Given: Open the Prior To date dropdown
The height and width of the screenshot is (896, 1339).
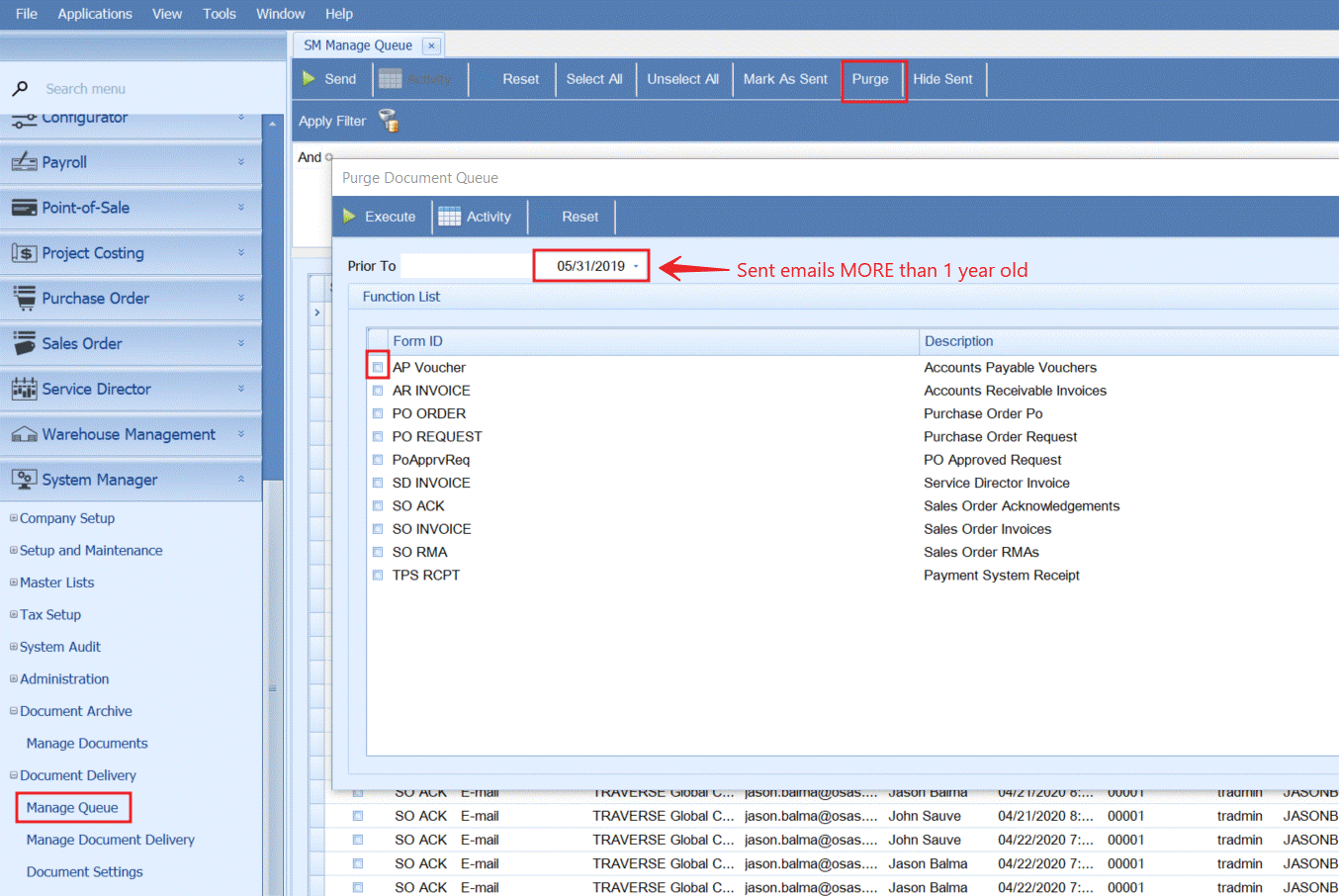Looking at the screenshot, I should pyautogui.click(x=636, y=266).
